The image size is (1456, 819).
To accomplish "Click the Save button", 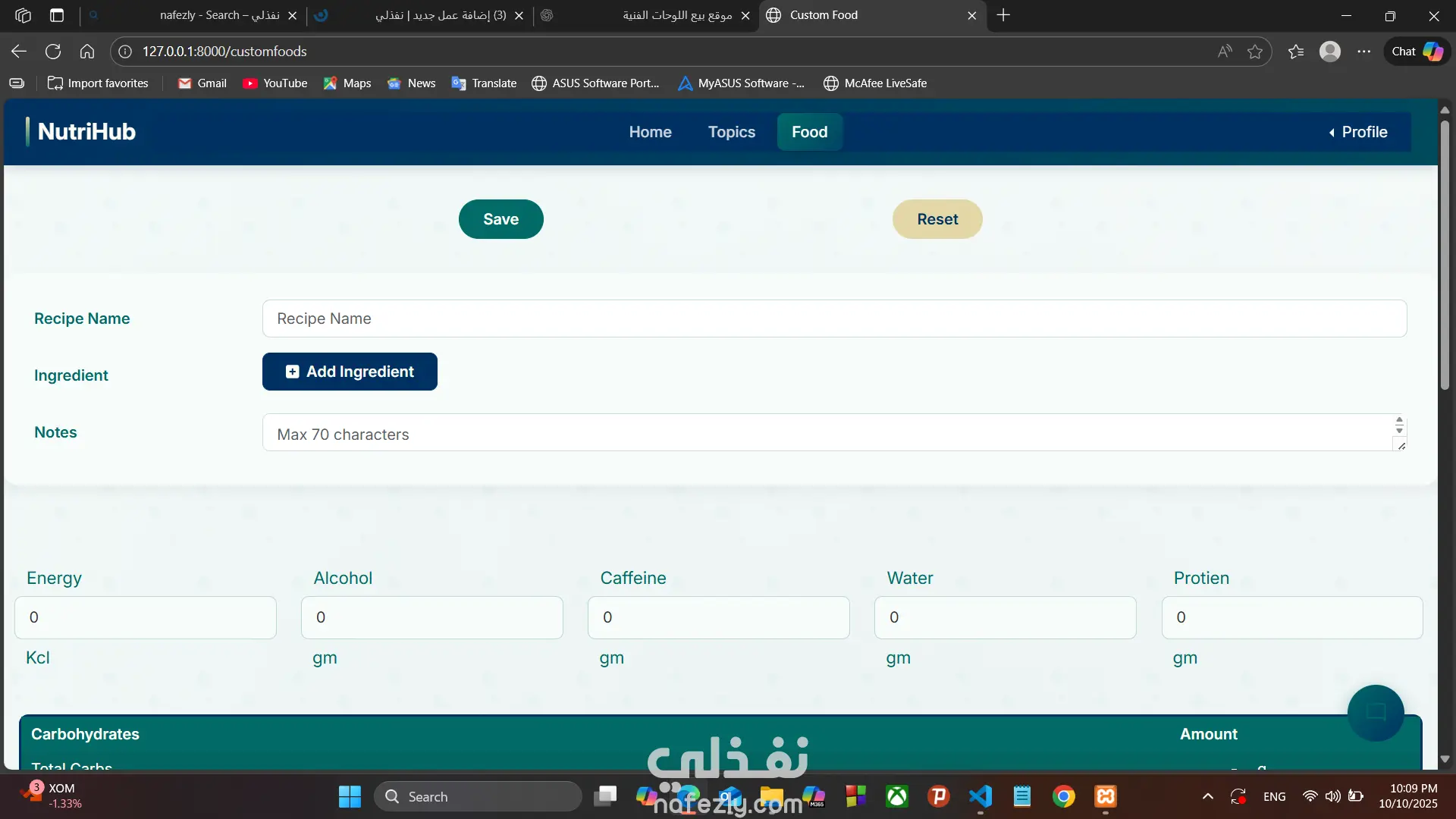I will [500, 219].
